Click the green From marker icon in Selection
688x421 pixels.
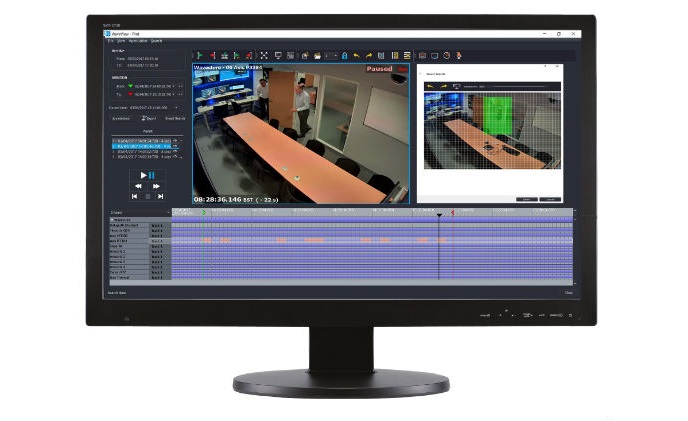(x=130, y=86)
